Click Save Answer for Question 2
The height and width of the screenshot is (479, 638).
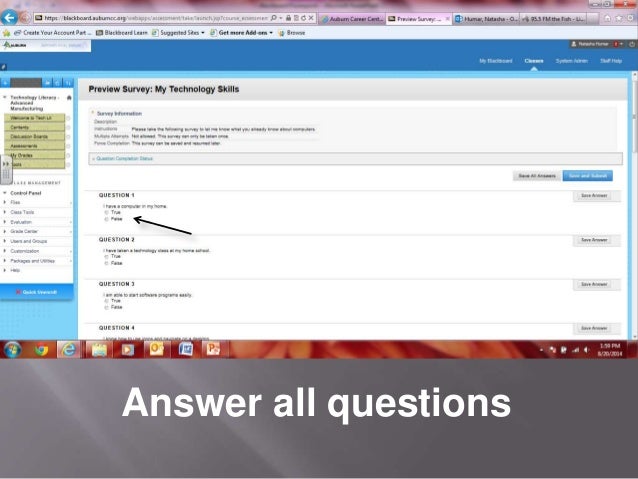tap(594, 240)
